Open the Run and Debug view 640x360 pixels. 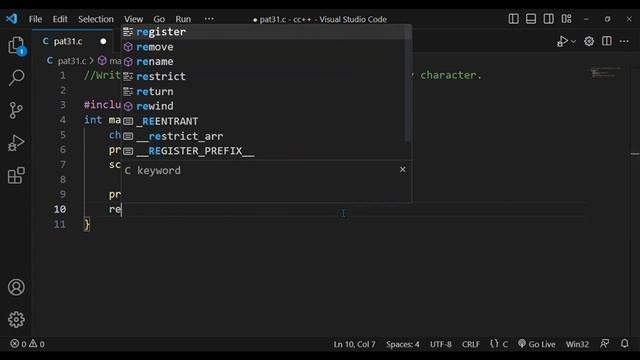(x=16, y=143)
